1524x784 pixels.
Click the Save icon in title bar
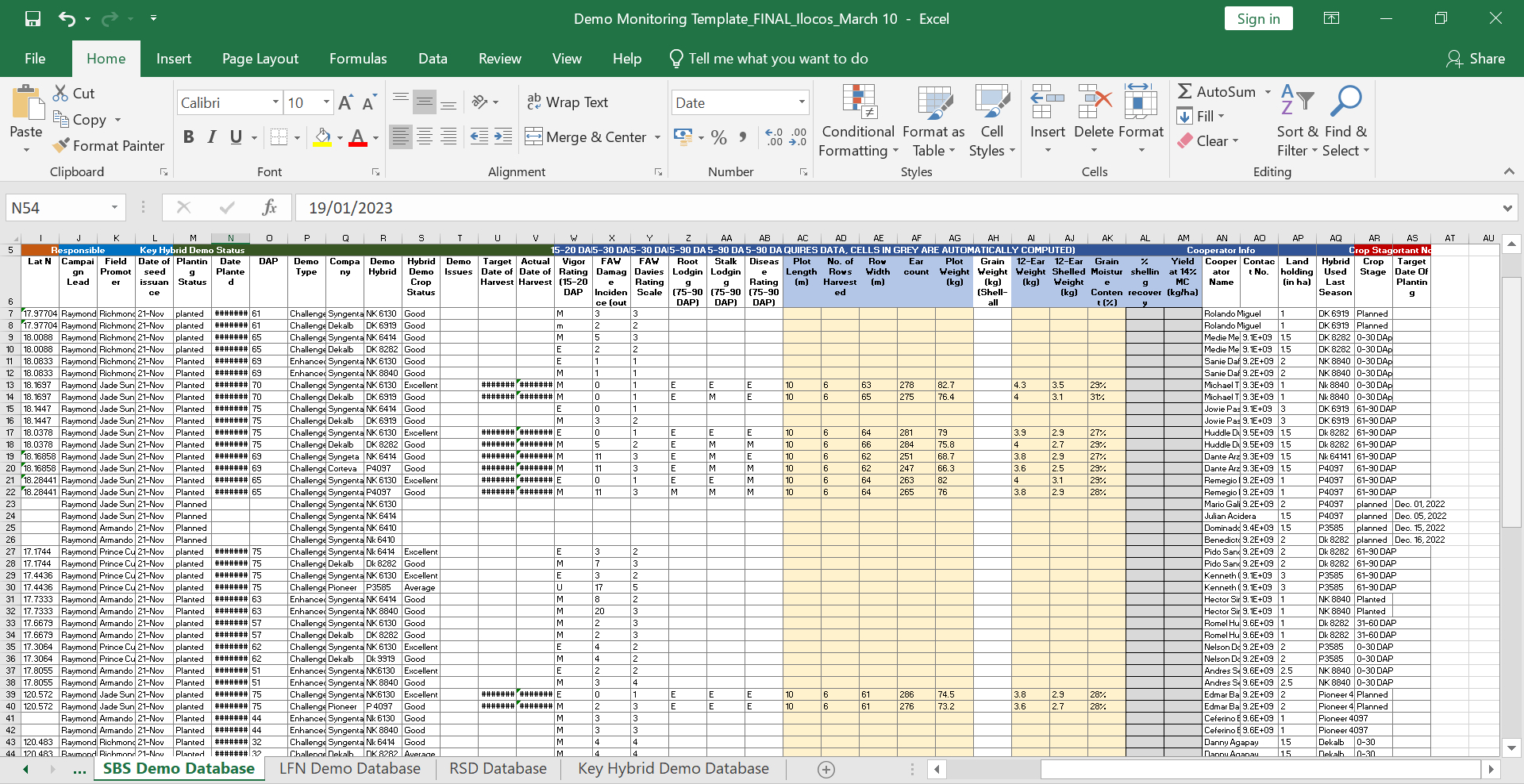pyautogui.click(x=33, y=18)
